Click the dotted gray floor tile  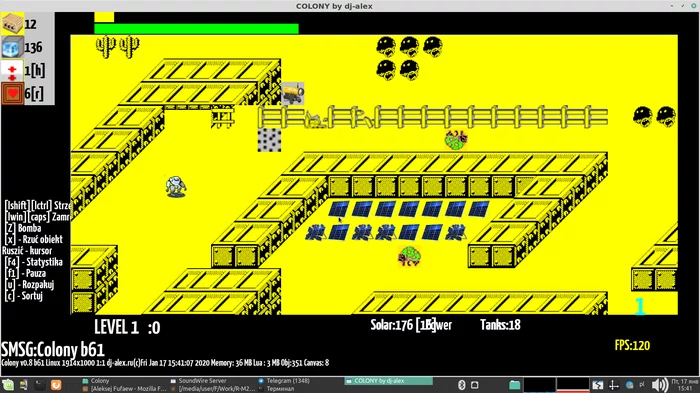[x=269, y=140]
